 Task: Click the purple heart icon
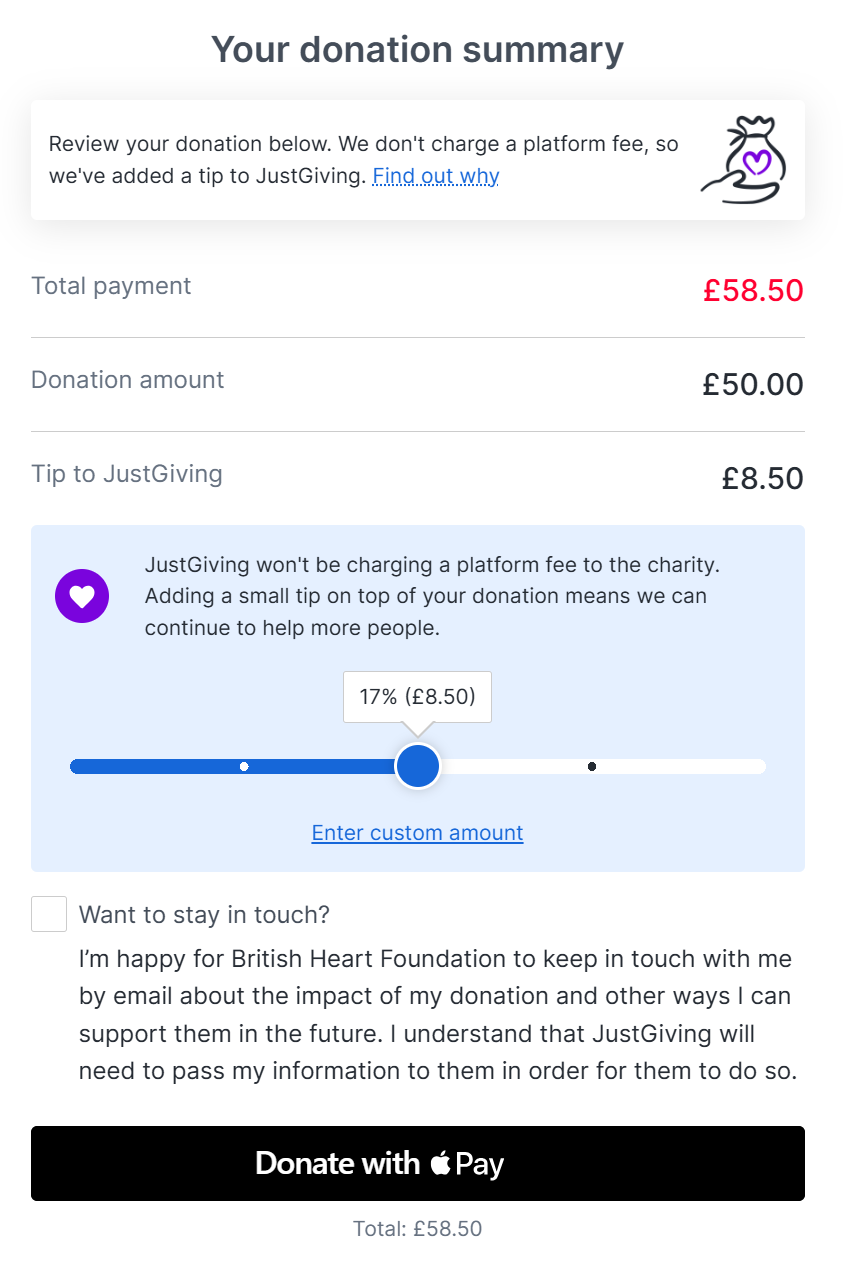point(82,596)
